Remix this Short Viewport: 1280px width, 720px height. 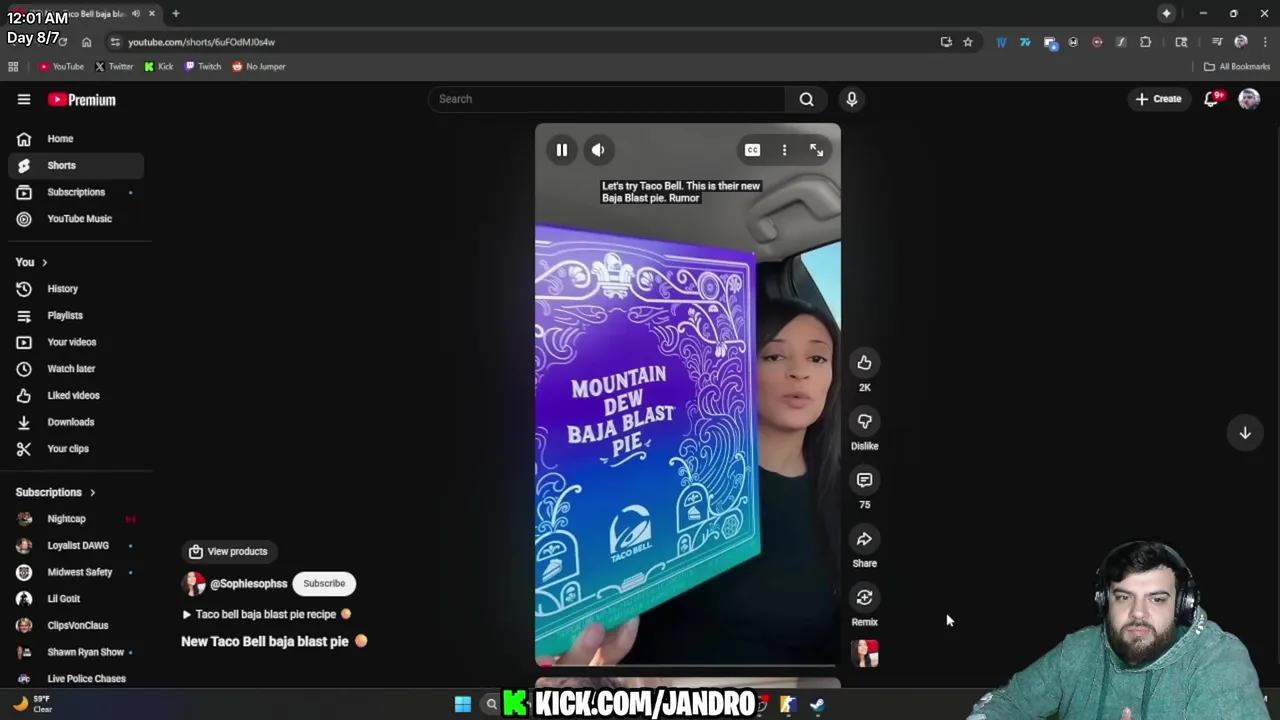864,597
